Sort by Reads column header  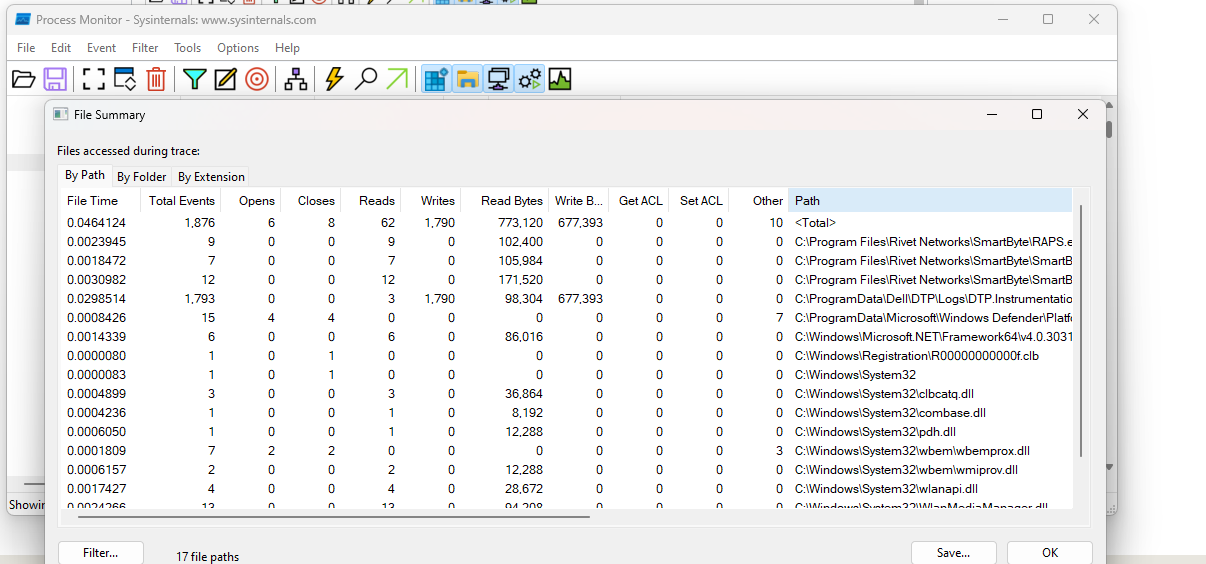[x=371, y=201]
